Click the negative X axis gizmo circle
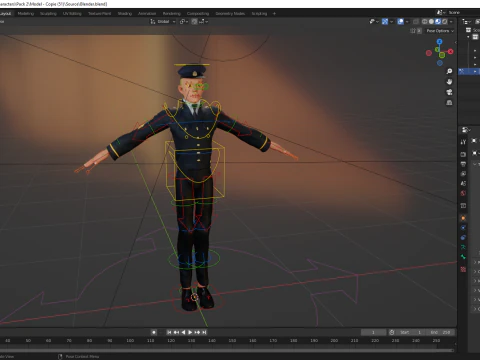This screenshot has width=480, height=360. (x=429, y=53)
